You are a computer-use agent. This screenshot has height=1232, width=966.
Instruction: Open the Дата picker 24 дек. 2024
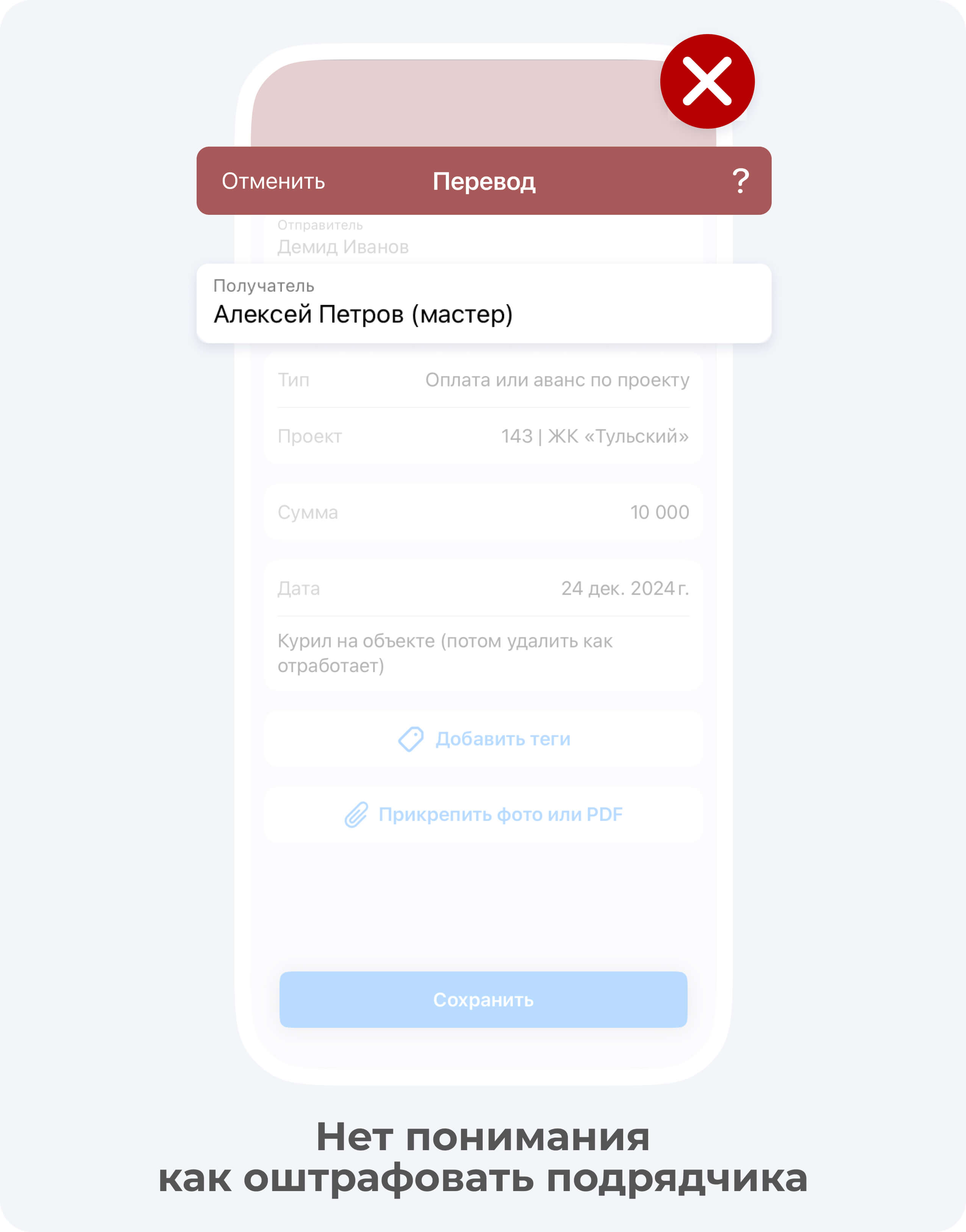483,588
